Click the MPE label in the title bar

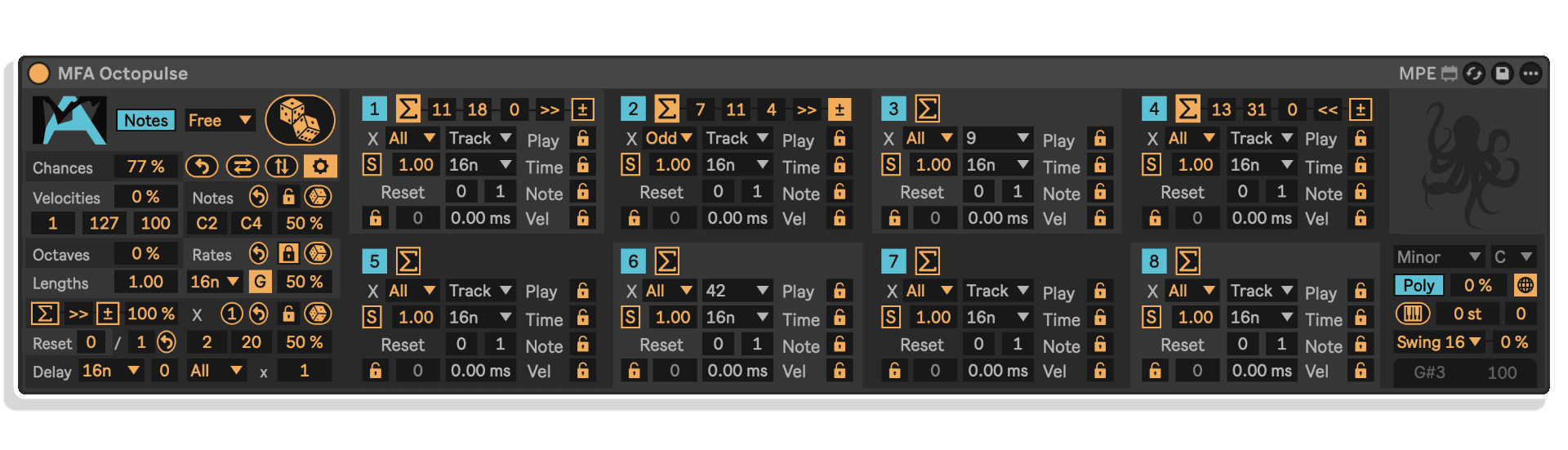pos(1417,74)
